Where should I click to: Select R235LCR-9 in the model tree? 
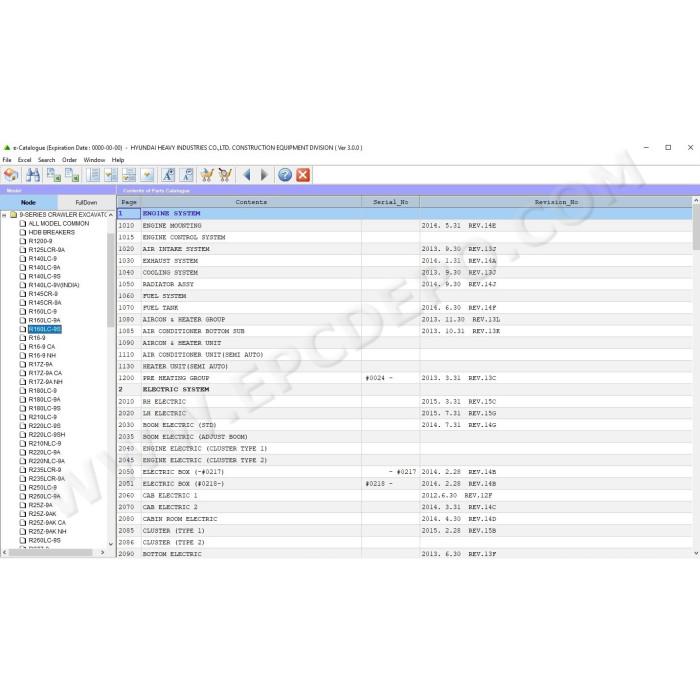click(x=45, y=470)
